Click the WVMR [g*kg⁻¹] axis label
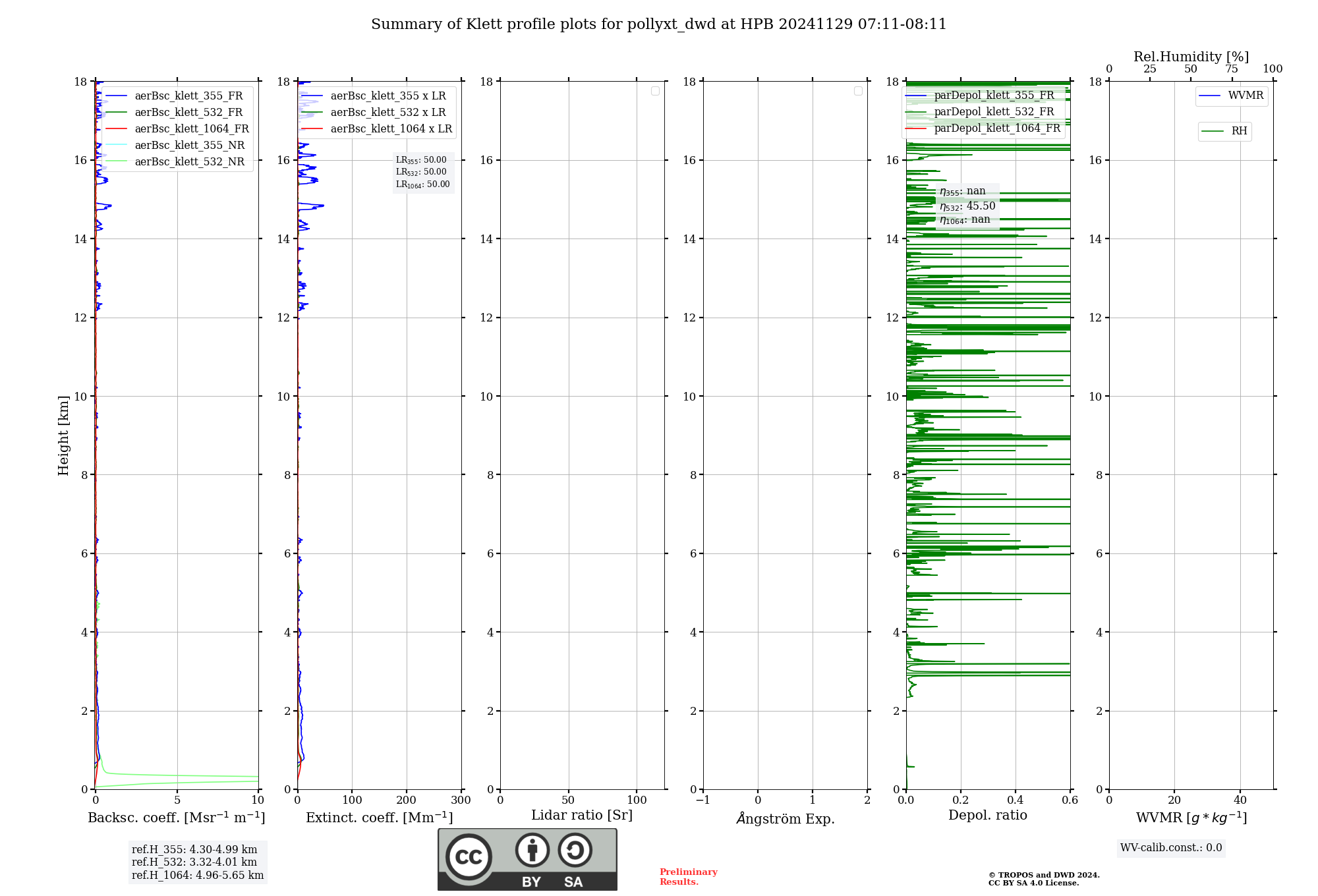Screen dimensions: 1318x896 (1191, 818)
